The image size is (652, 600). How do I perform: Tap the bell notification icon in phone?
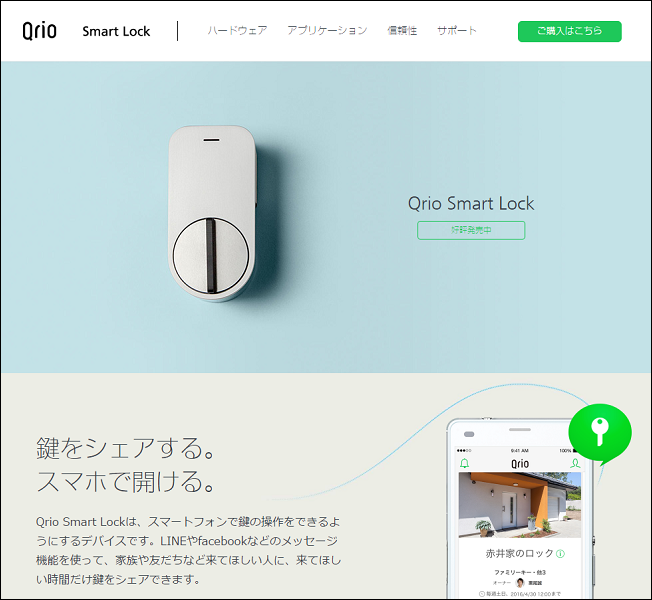(x=464, y=463)
